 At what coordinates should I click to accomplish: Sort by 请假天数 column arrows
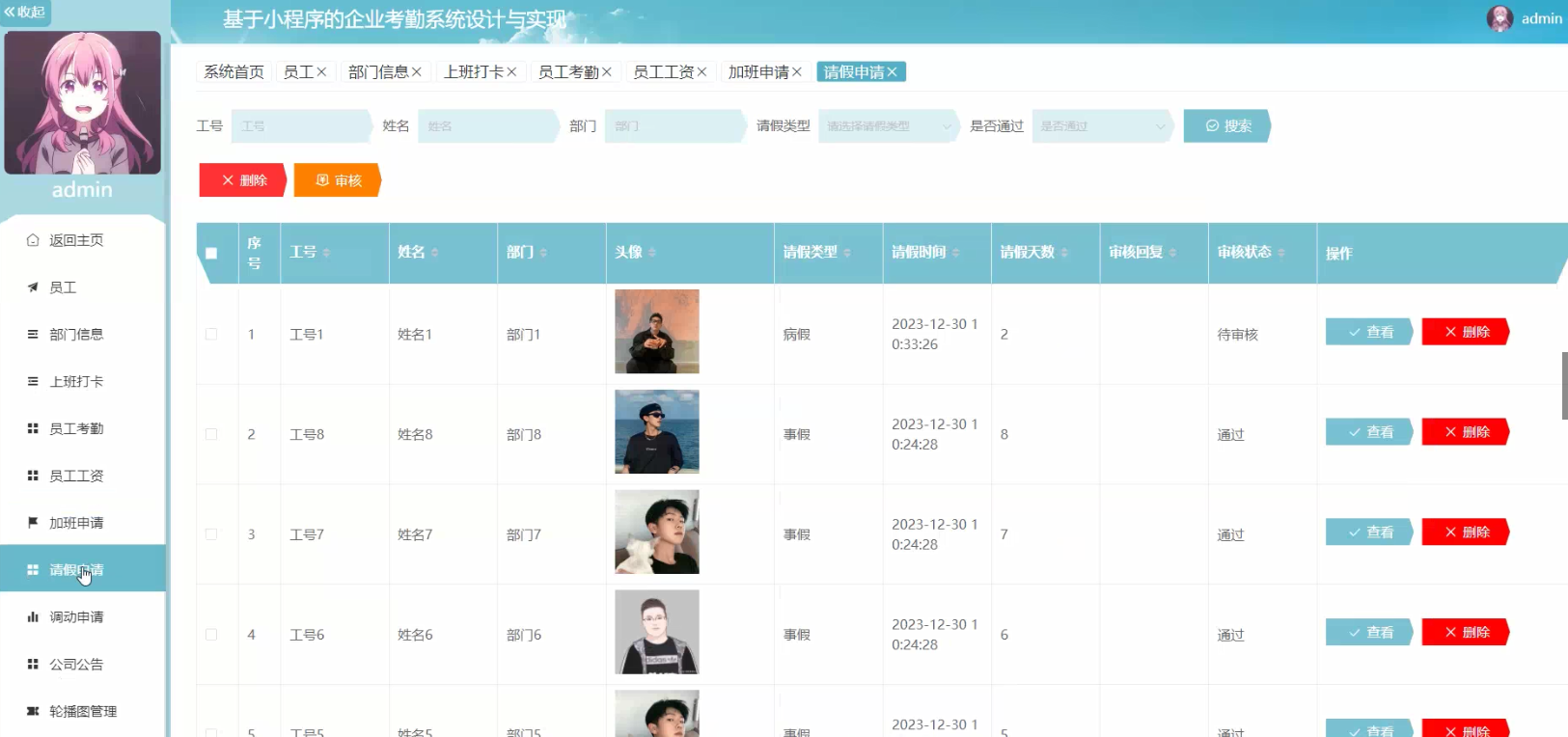pyautogui.click(x=1064, y=253)
